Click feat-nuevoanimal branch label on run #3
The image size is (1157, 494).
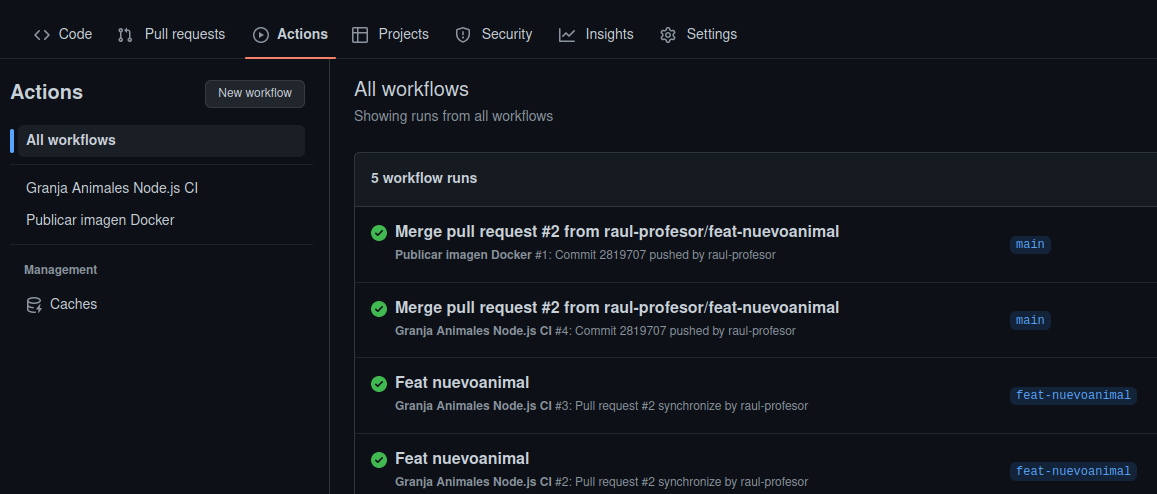[1073, 395]
